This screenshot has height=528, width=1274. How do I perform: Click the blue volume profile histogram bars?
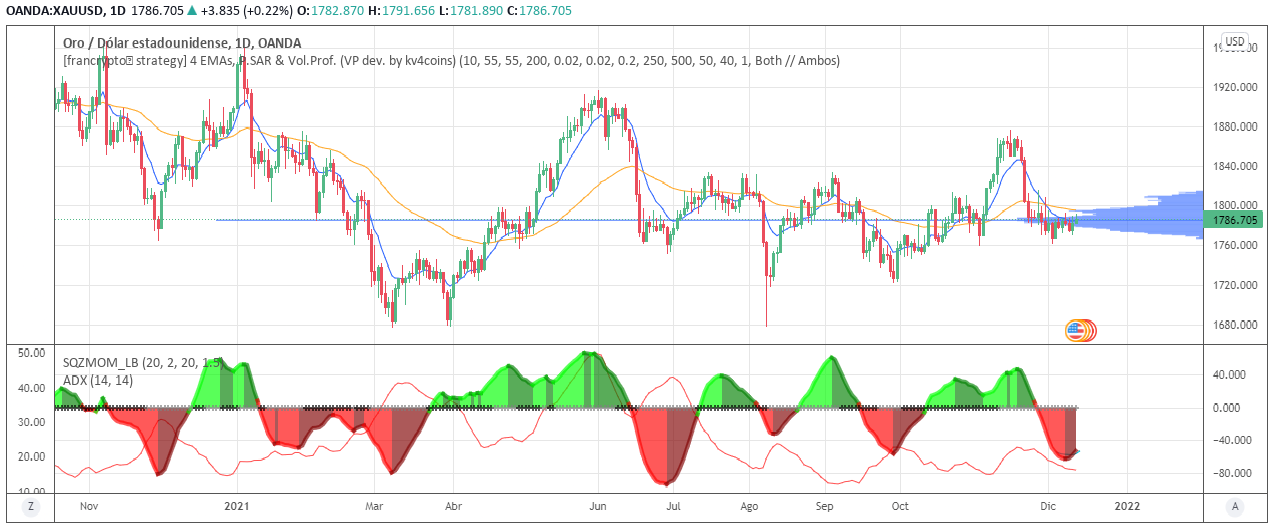click(x=1150, y=215)
